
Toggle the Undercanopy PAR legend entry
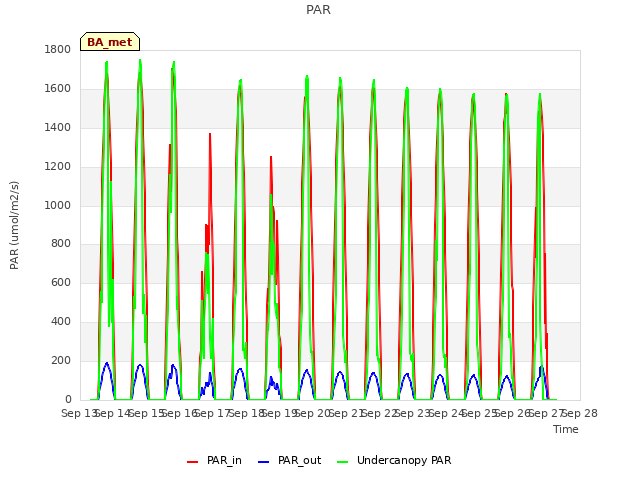(x=394, y=460)
